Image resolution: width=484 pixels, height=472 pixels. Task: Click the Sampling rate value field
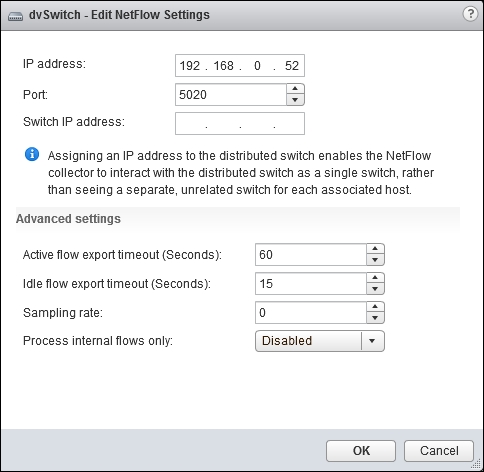311,313
